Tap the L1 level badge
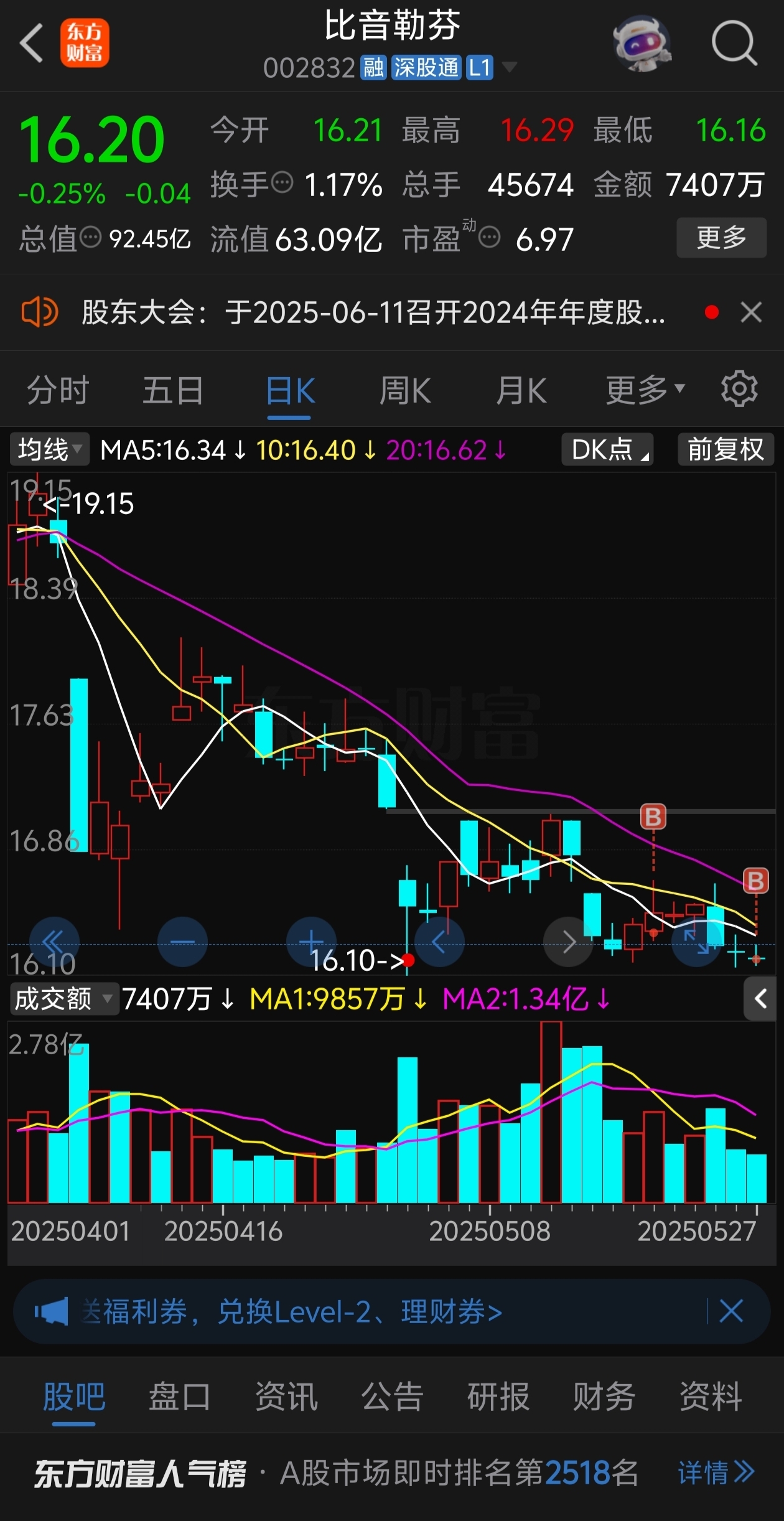Screen dimensions: 784x1521 point(480,67)
